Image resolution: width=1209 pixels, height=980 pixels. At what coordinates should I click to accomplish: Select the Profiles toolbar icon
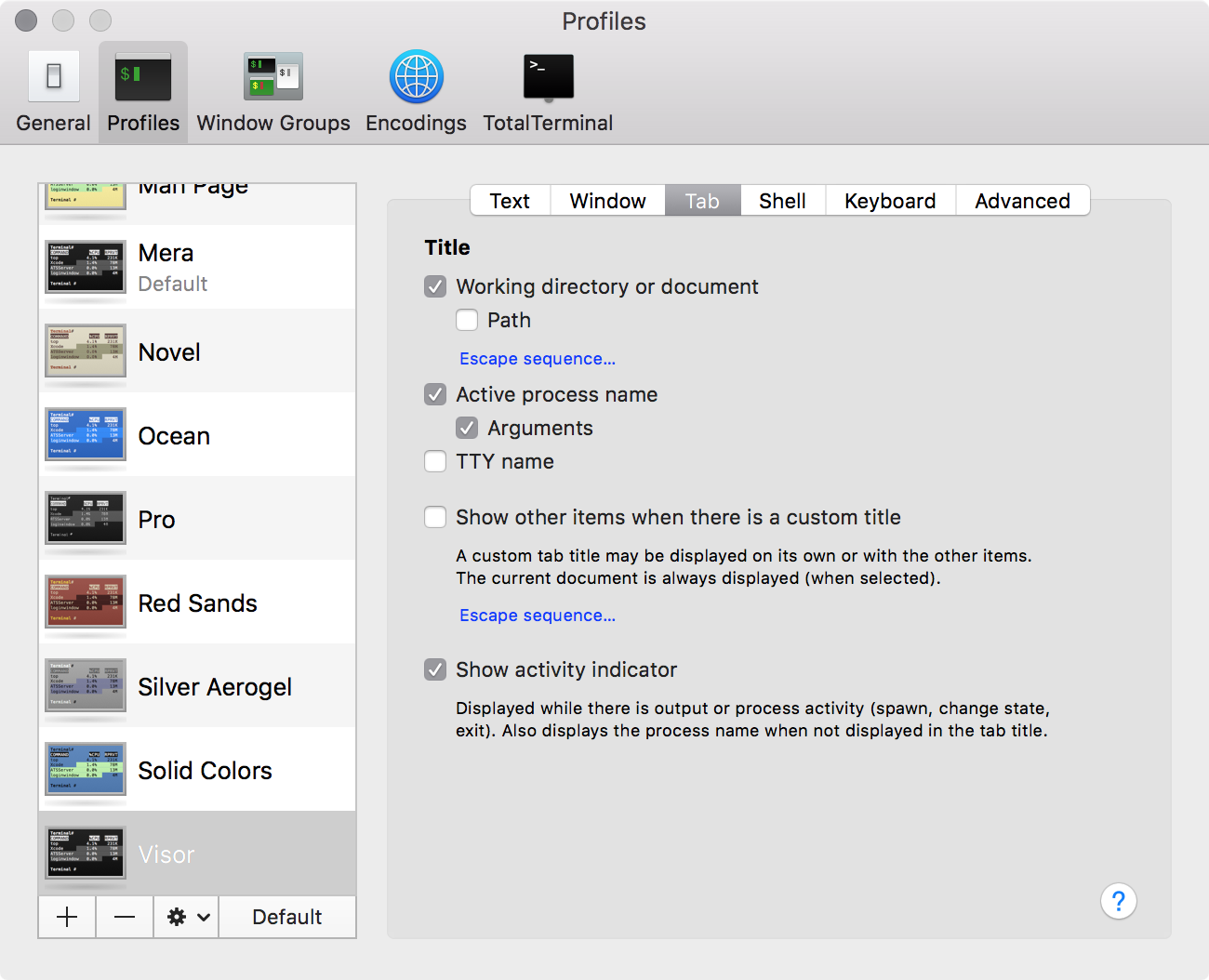tap(143, 92)
